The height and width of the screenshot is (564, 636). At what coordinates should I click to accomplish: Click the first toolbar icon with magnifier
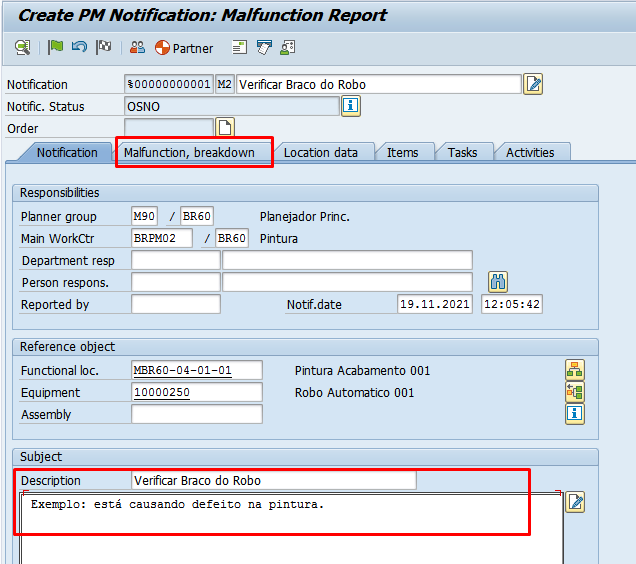(x=23, y=47)
